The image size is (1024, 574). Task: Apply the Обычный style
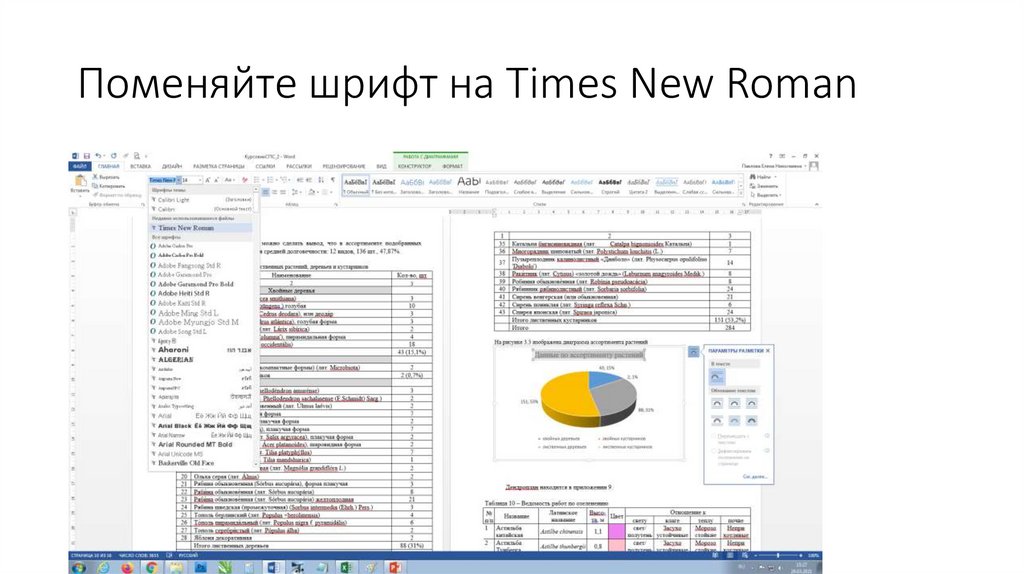click(x=356, y=186)
